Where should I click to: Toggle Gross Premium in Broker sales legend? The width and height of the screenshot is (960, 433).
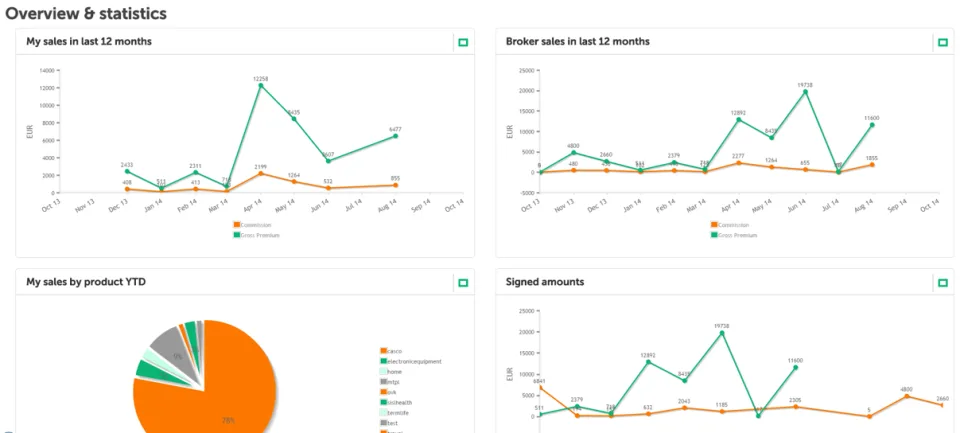pyautogui.click(x=734, y=235)
